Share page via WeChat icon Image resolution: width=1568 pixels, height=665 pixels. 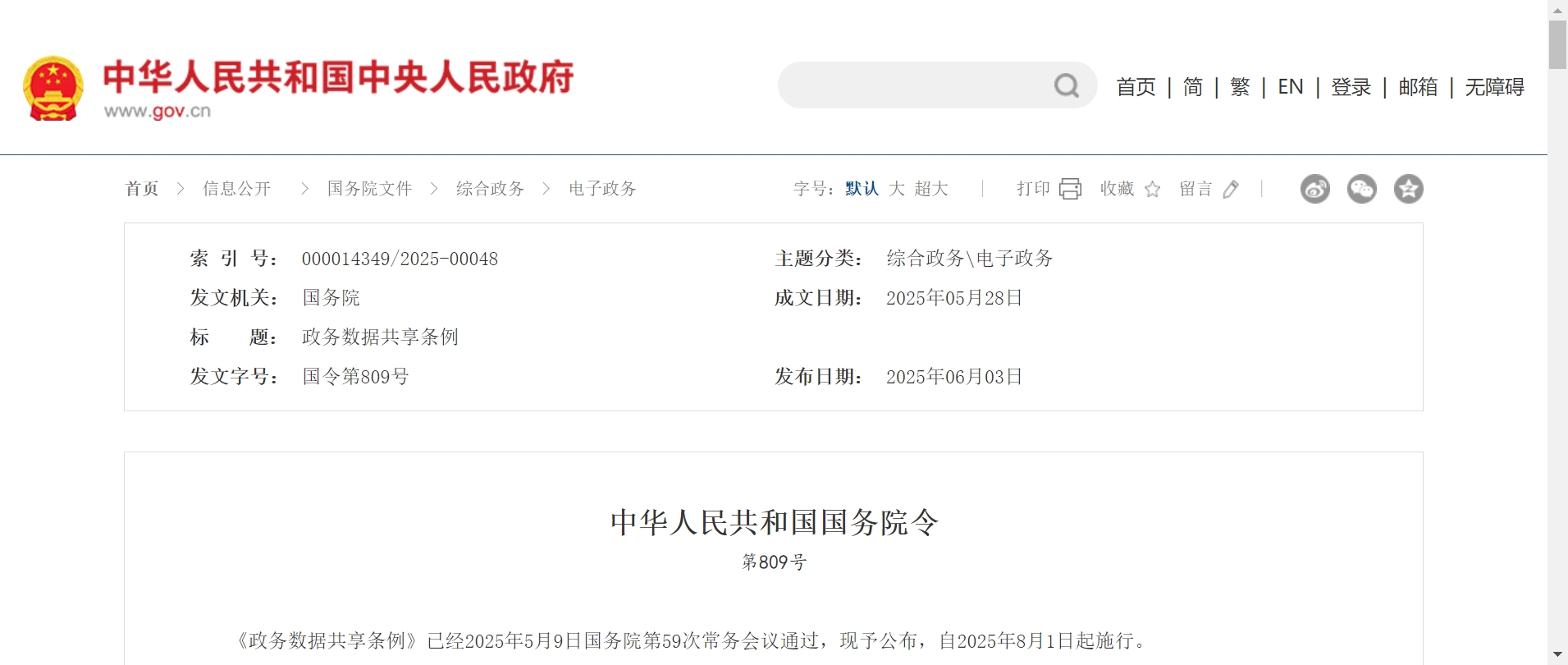click(1361, 189)
